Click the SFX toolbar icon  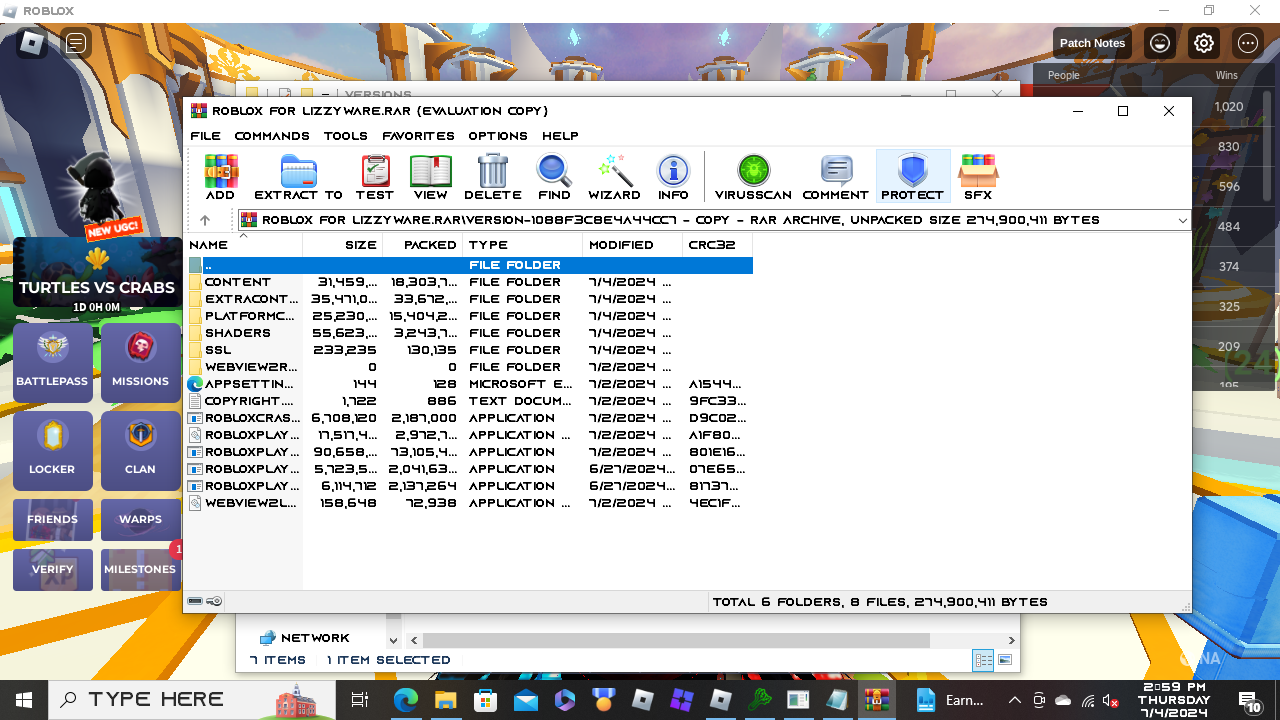coord(978,177)
